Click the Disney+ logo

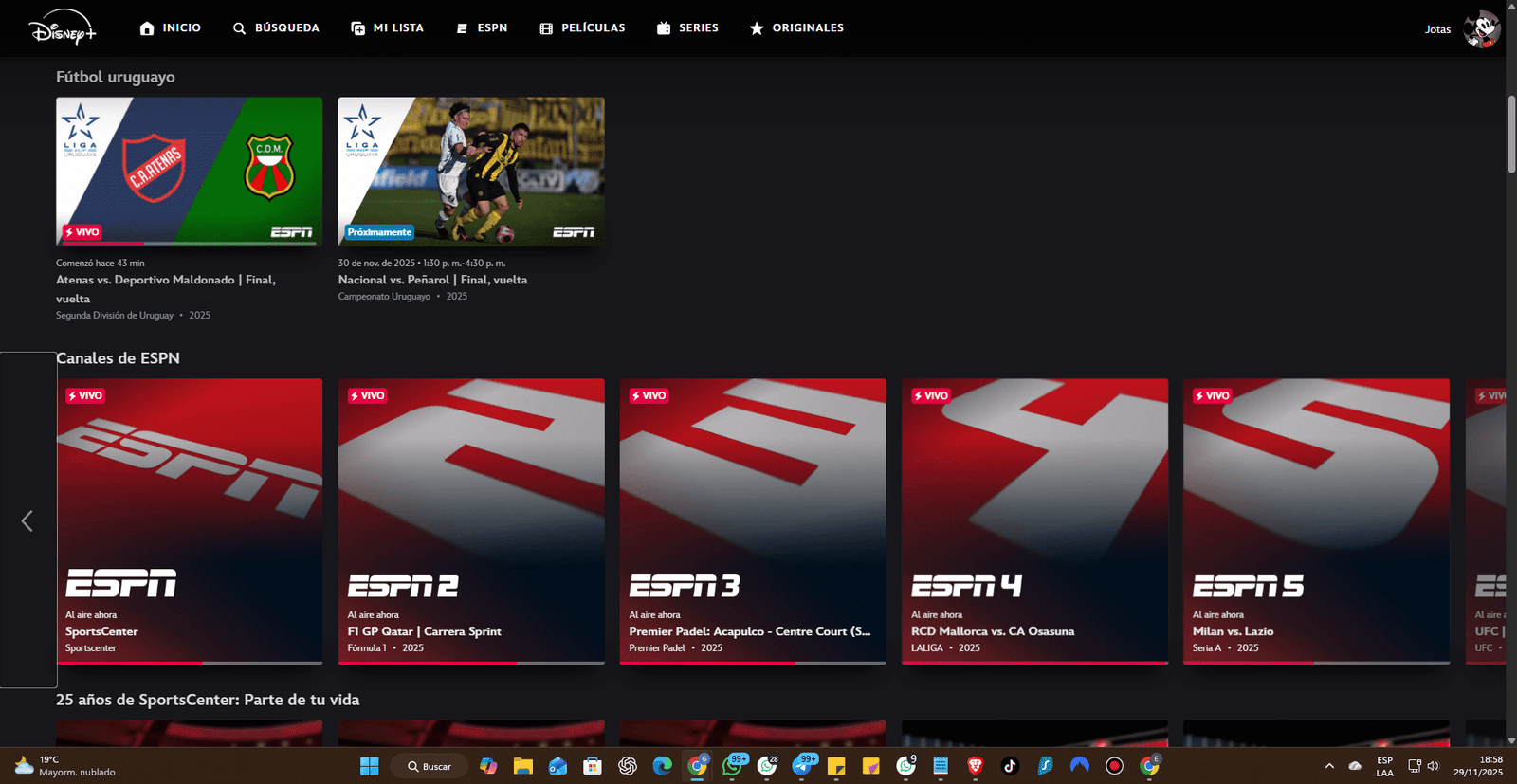(63, 28)
